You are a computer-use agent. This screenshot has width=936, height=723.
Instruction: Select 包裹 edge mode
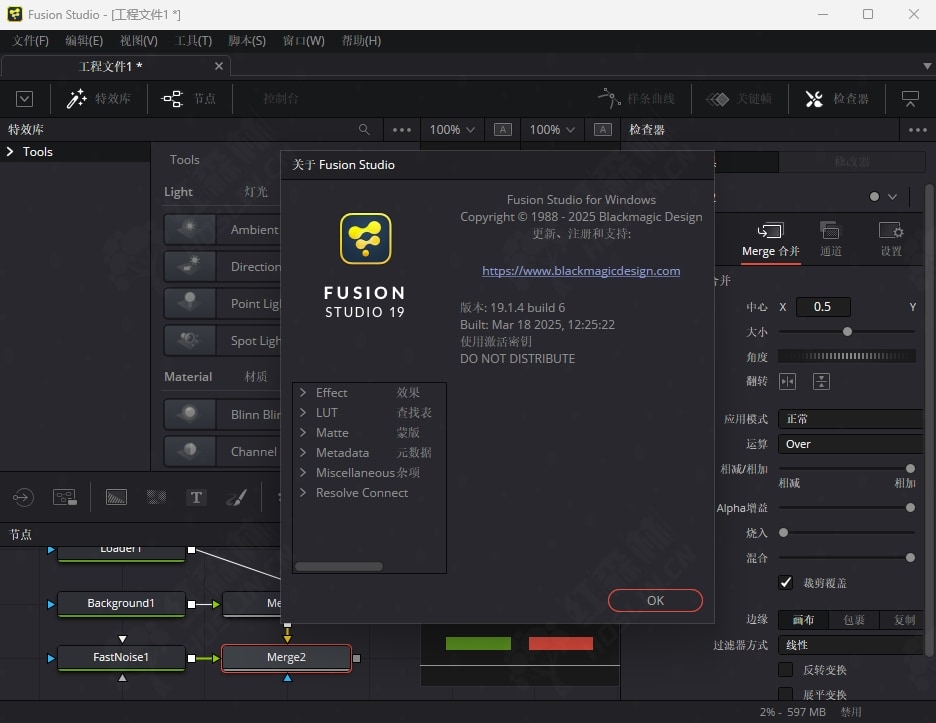pos(854,620)
